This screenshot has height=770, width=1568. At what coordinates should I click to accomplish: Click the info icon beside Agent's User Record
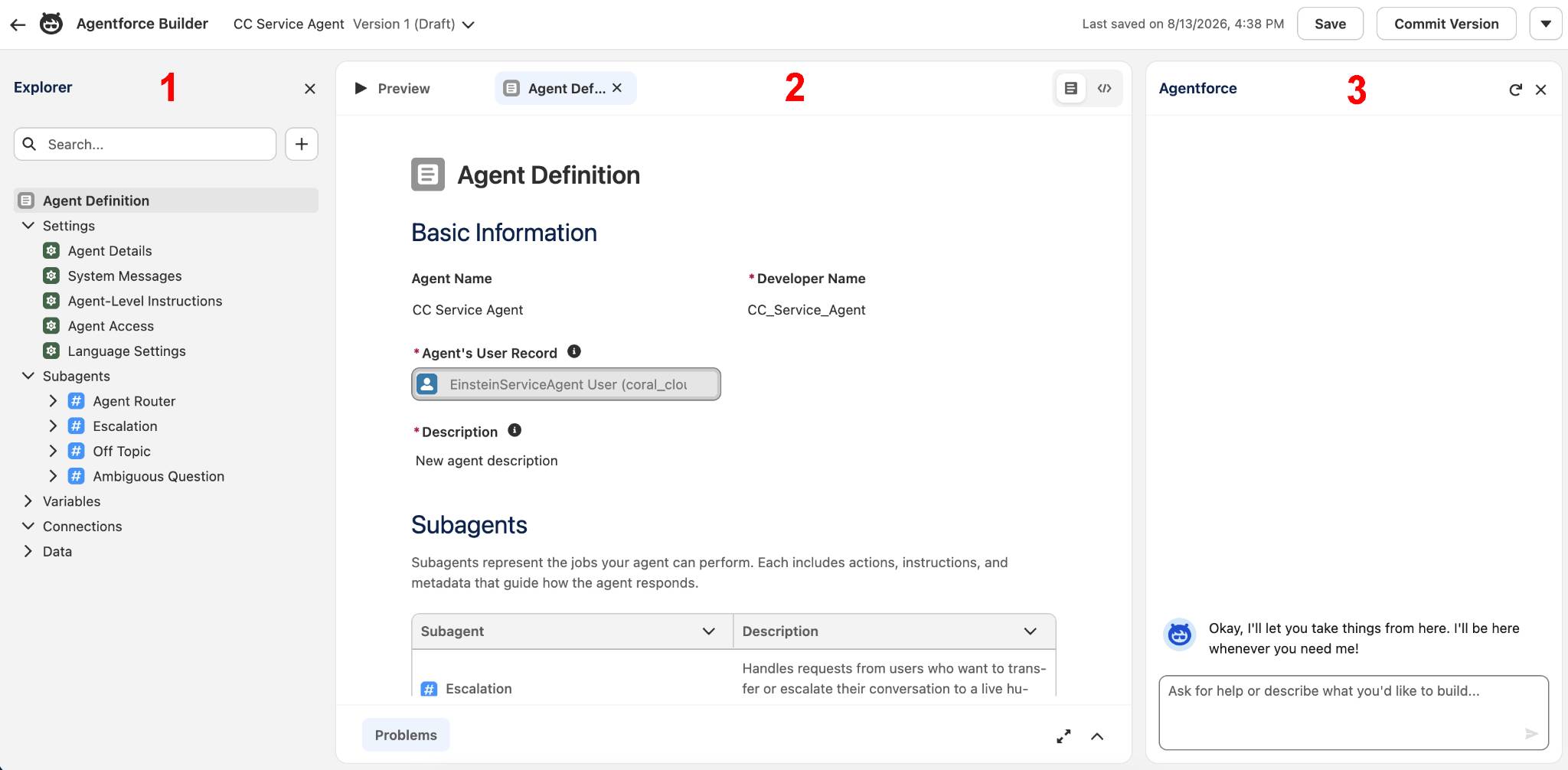pyautogui.click(x=574, y=351)
